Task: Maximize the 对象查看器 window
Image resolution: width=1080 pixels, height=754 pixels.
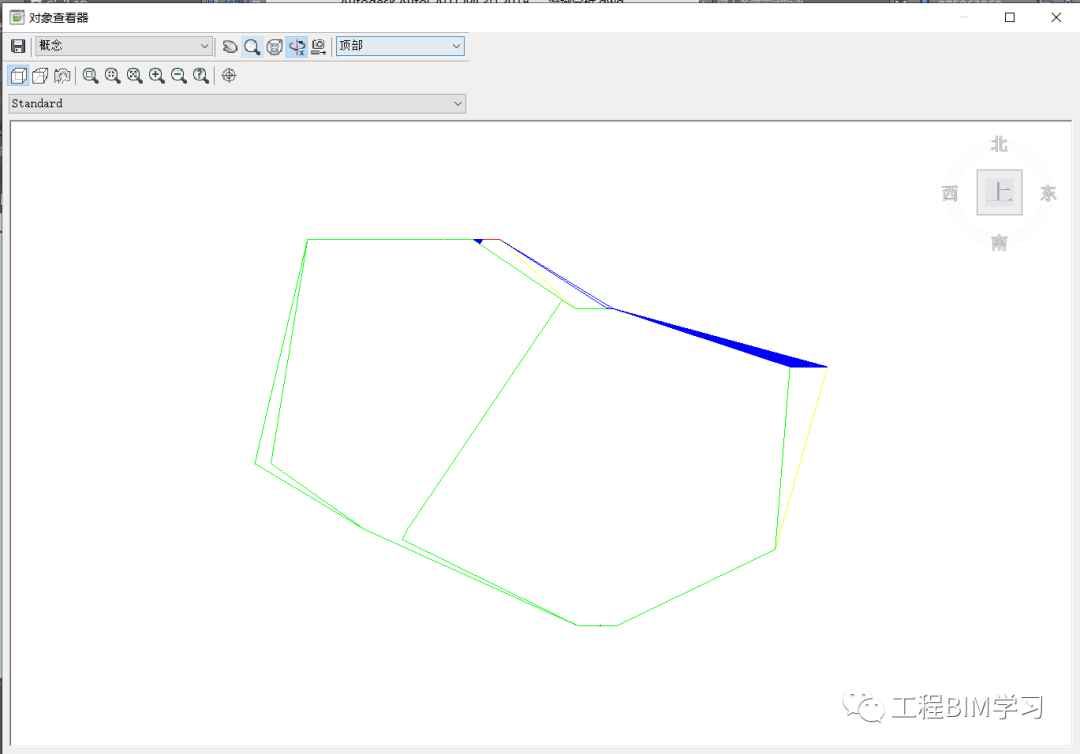Action: pyautogui.click(x=1010, y=17)
